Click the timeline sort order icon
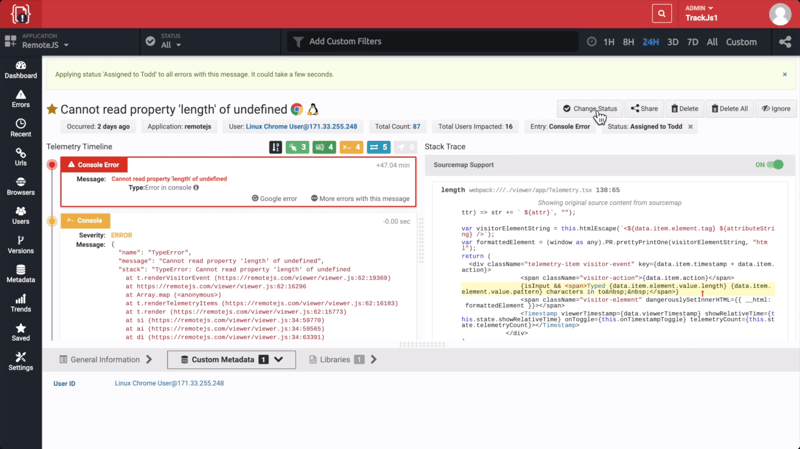800x449 pixels. coord(275,147)
